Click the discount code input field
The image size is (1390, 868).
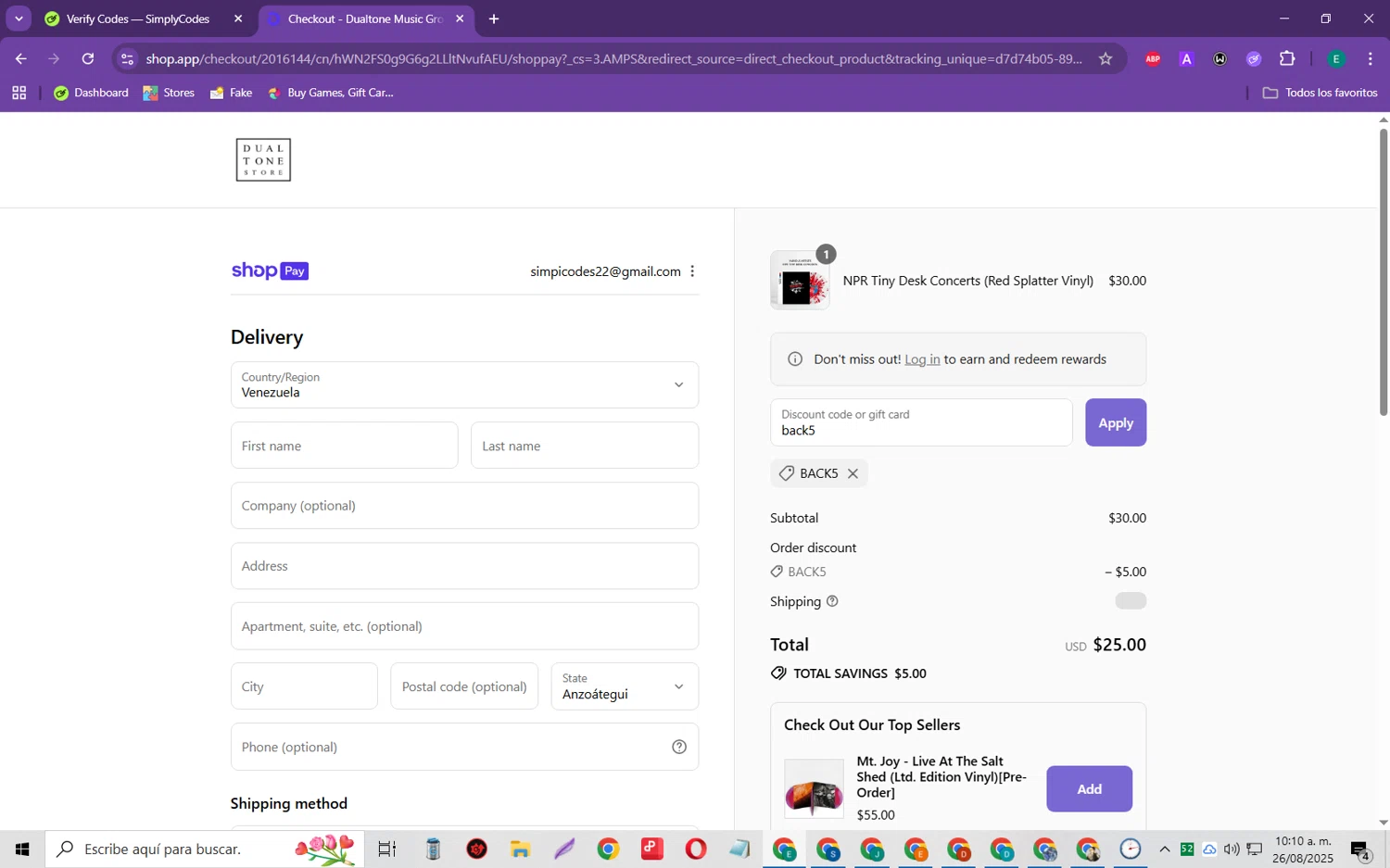point(921,422)
